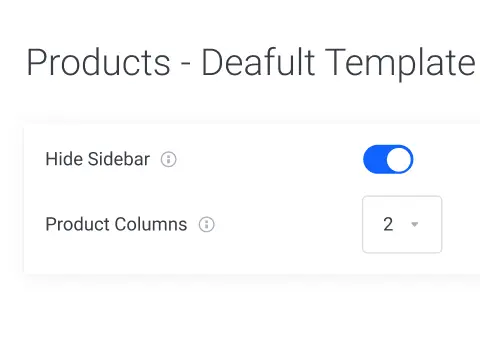Tap the circled 'i' after Hide Sidebar label

click(168, 159)
